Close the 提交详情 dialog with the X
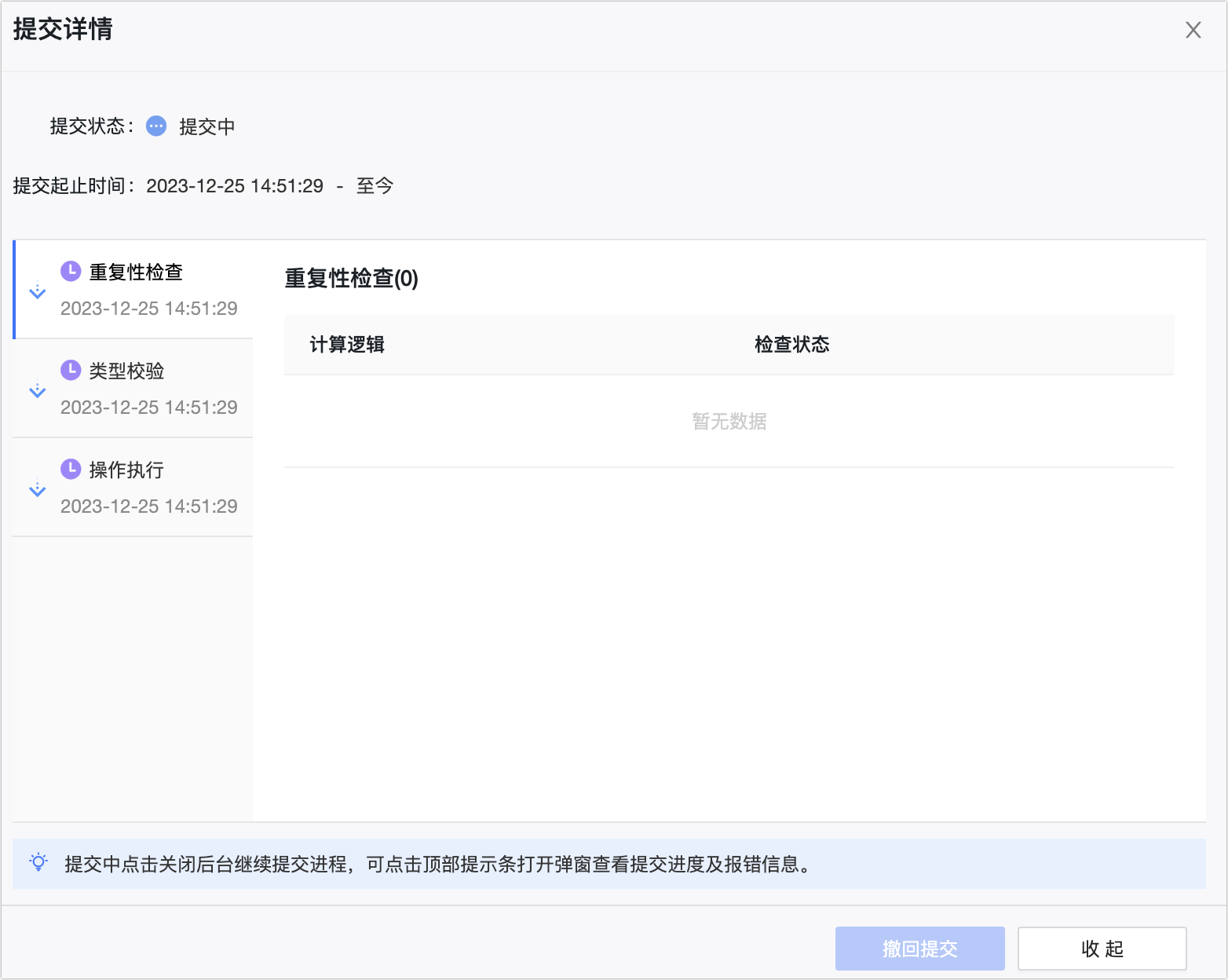Screen dimensions: 1228x980 (1193, 30)
